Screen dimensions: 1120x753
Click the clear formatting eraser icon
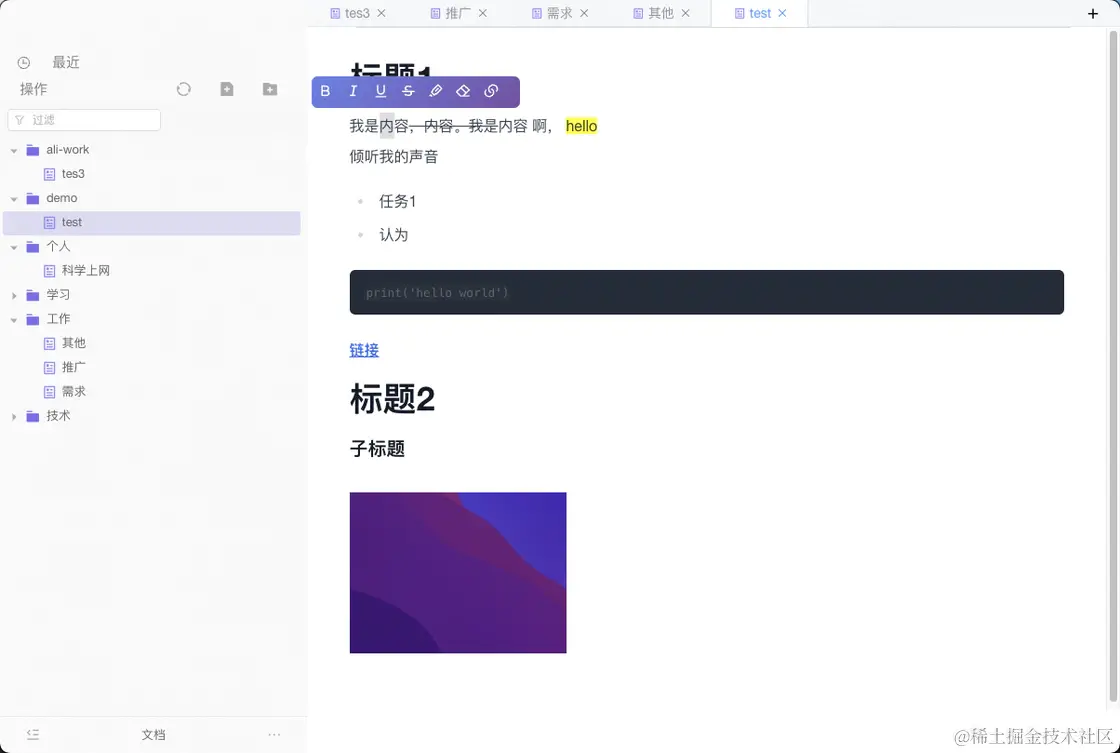[463, 91]
